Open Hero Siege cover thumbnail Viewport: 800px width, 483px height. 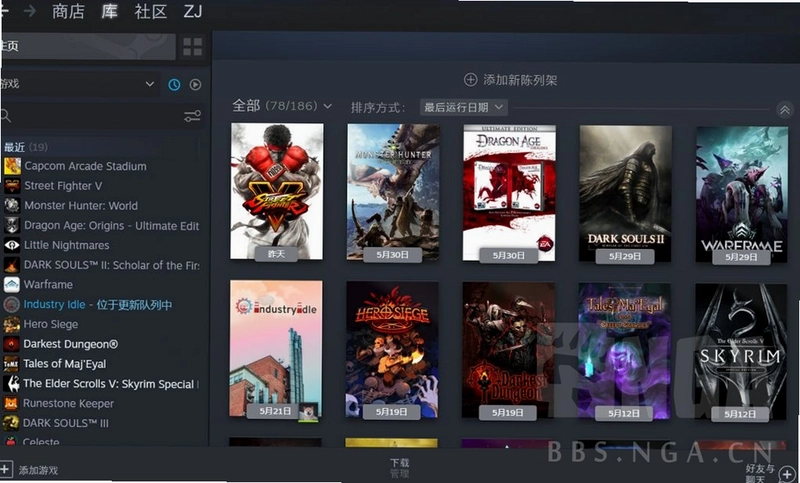(392, 349)
